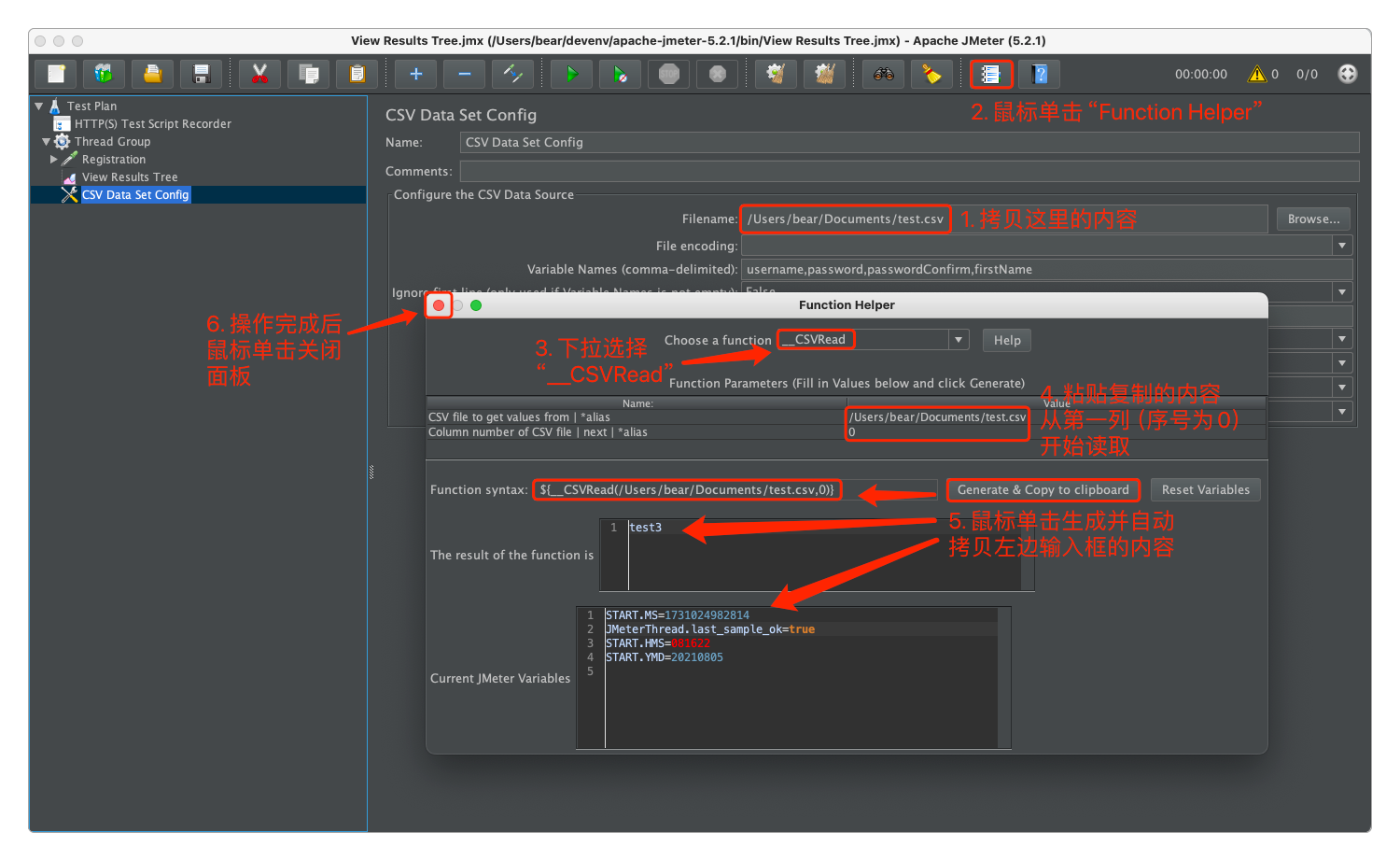Click "Column number of CSV file" row
This screenshot has height=861, width=1400.
point(637,432)
